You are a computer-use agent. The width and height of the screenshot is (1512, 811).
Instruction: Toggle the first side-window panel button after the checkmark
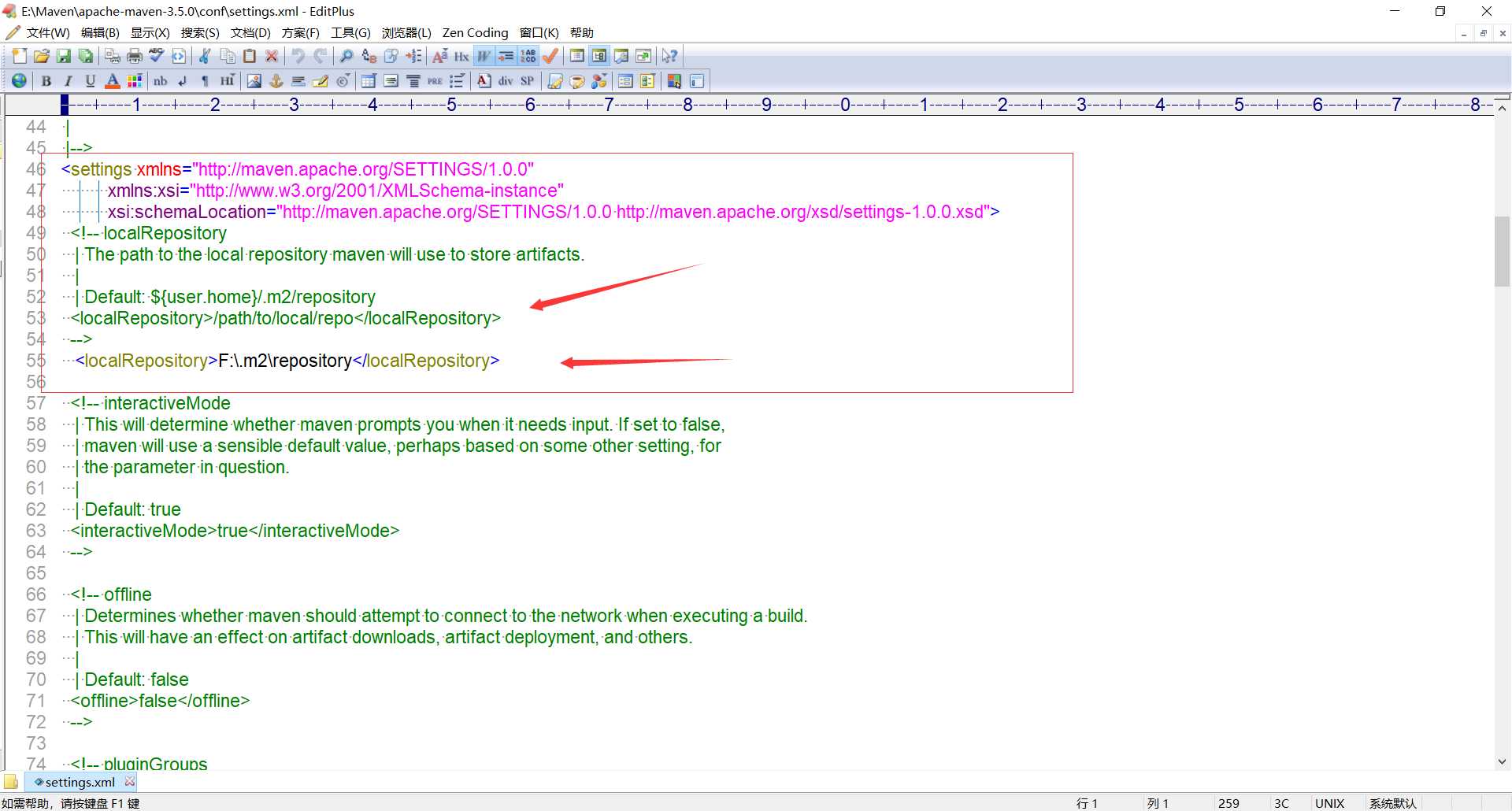(577, 56)
